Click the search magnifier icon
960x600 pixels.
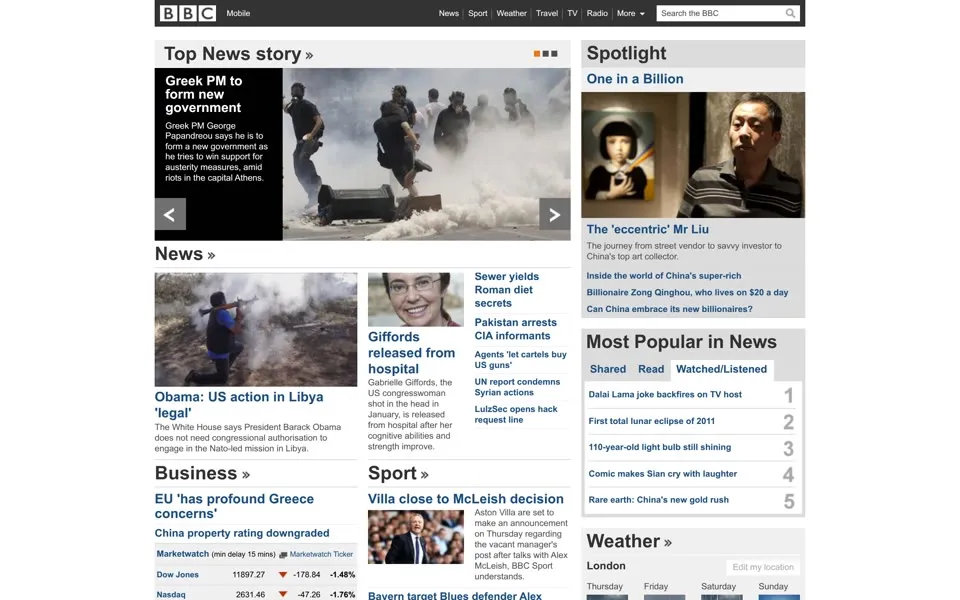(x=790, y=13)
